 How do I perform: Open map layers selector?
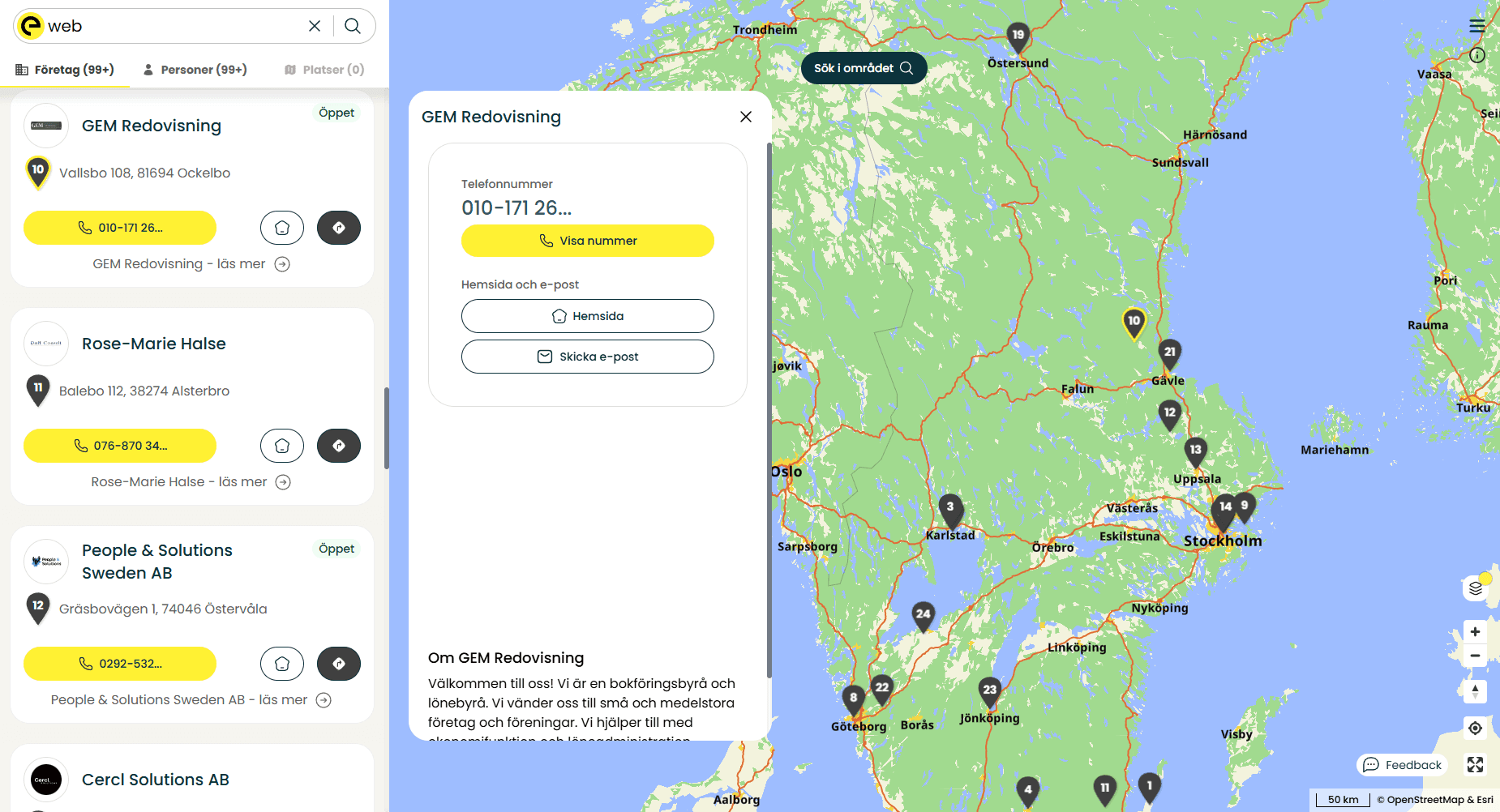[x=1476, y=588]
